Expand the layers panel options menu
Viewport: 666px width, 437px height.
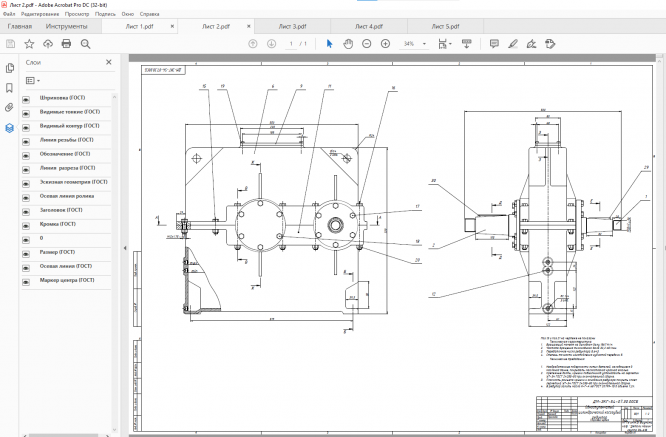(31, 79)
